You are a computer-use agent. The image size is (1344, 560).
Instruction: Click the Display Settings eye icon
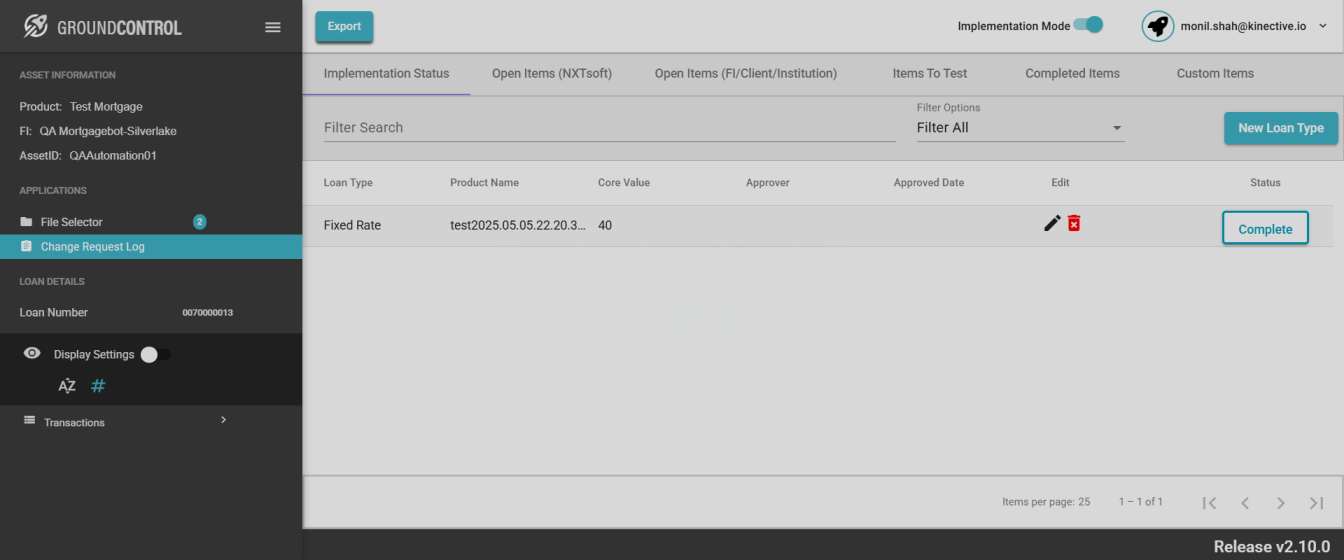[32, 353]
